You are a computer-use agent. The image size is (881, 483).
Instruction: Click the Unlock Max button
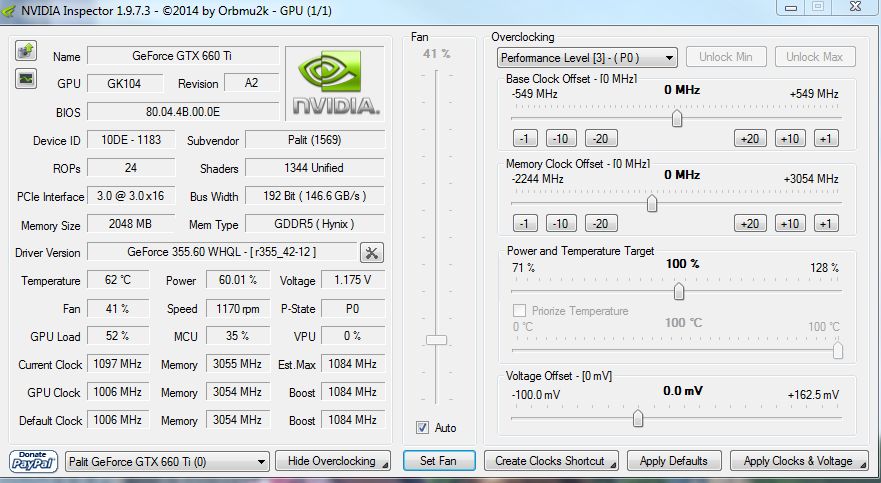tap(815, 57)
